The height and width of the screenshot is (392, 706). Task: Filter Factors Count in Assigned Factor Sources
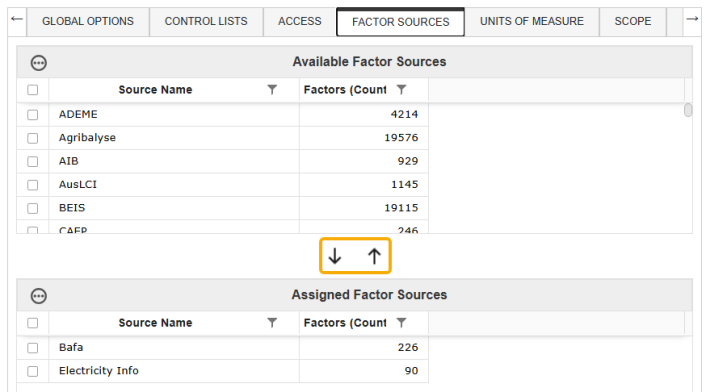(401, 323)
